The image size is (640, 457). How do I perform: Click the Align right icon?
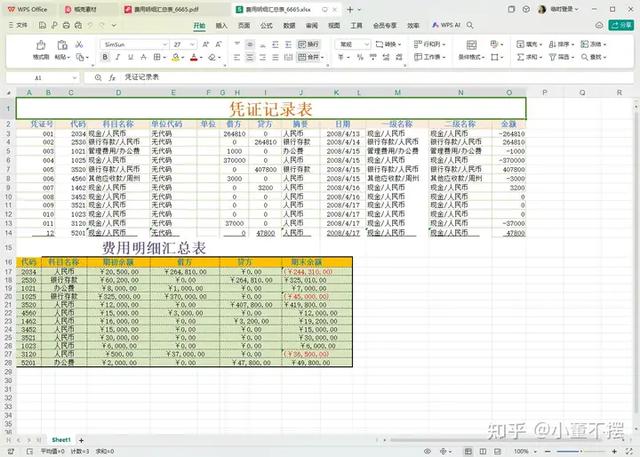[262, 58]
